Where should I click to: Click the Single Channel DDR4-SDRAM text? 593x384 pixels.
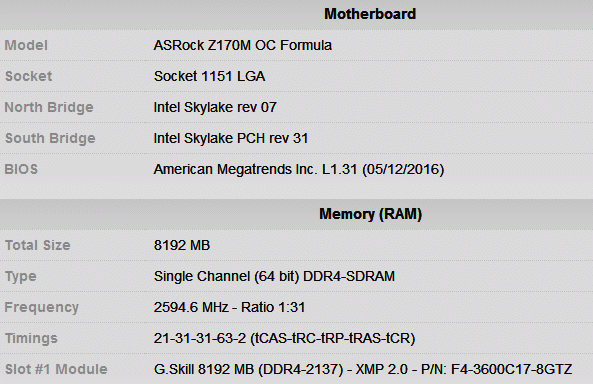coord(274,276)
